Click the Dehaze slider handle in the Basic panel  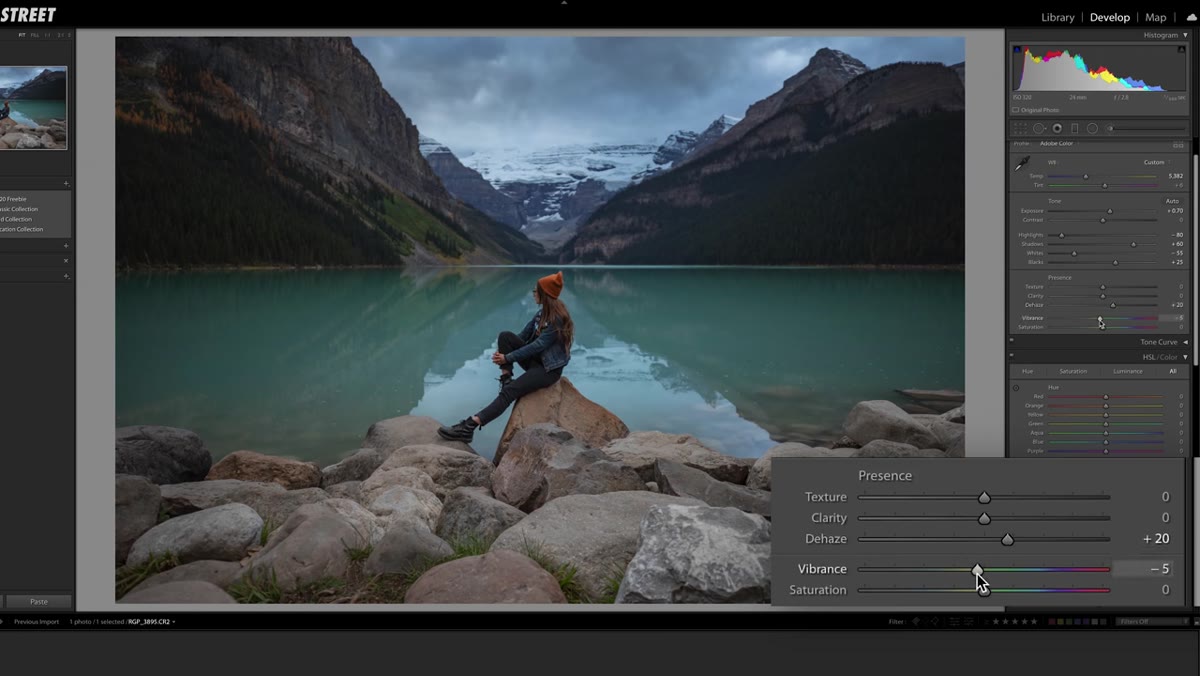point(1113,305)
